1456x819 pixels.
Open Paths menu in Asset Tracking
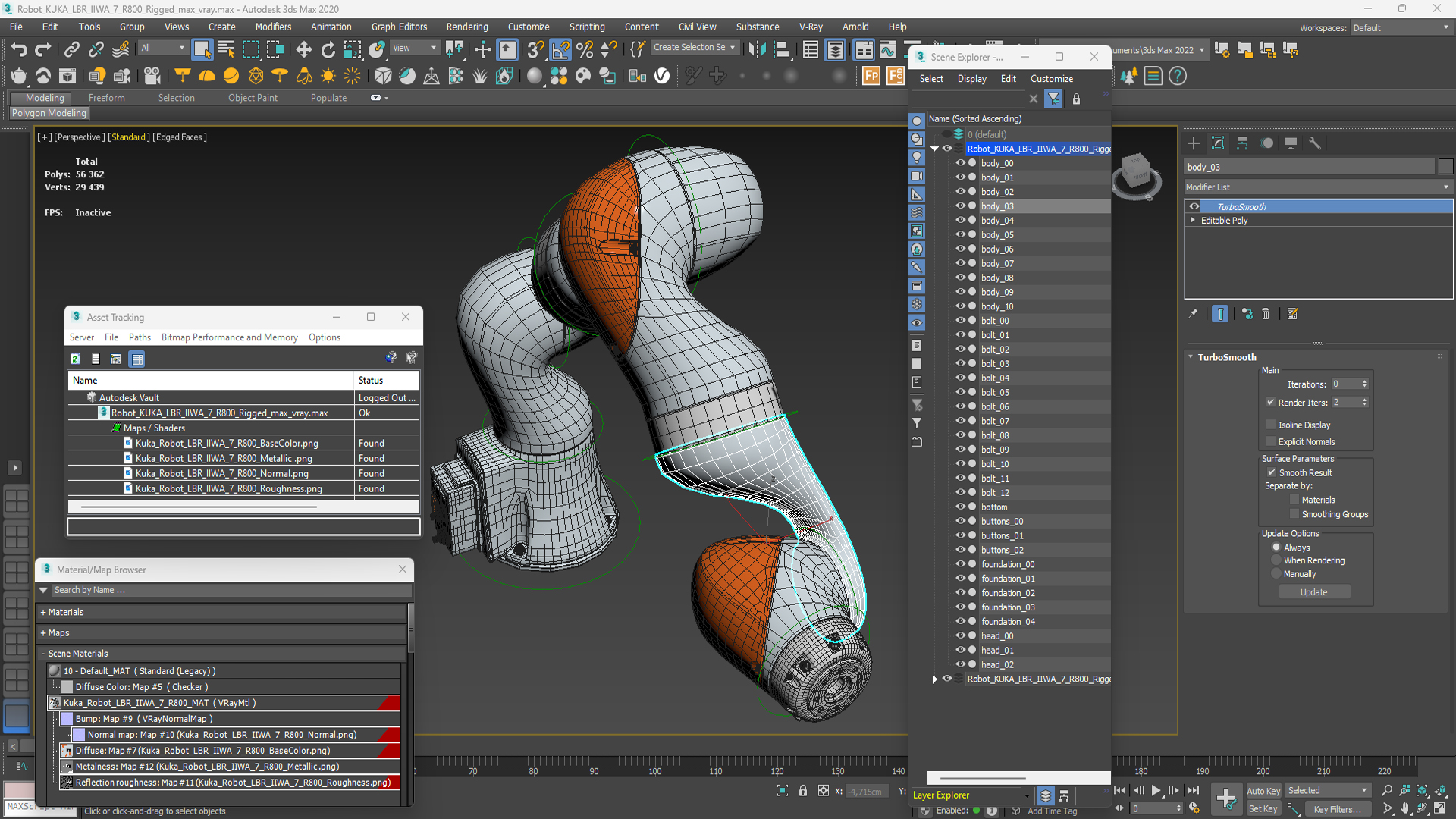pos(140,337)
